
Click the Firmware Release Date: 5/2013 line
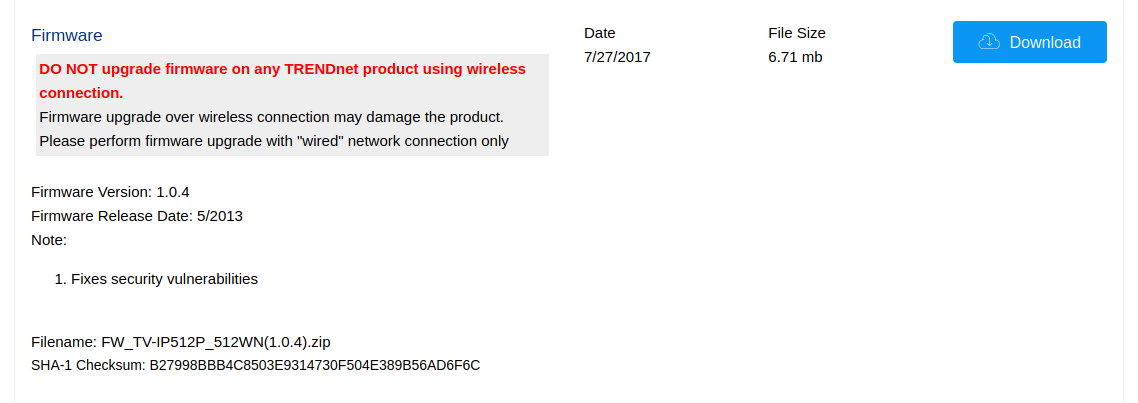137,215
